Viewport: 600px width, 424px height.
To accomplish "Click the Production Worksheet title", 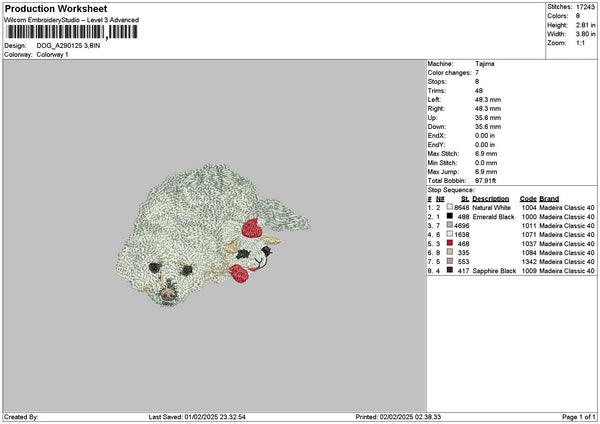I will (50, 9).
